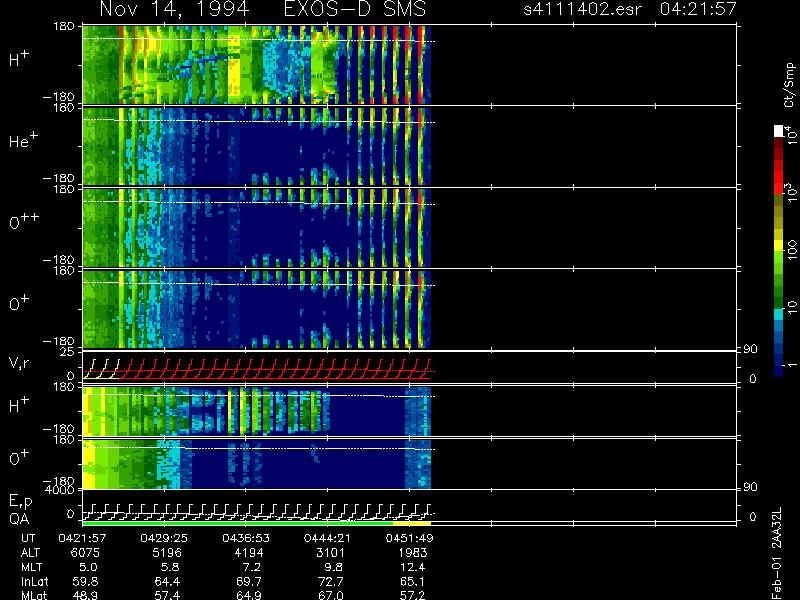
Task: Click the MLT value "7.2"
Action: pyautogui.click(x=252, y=567)
